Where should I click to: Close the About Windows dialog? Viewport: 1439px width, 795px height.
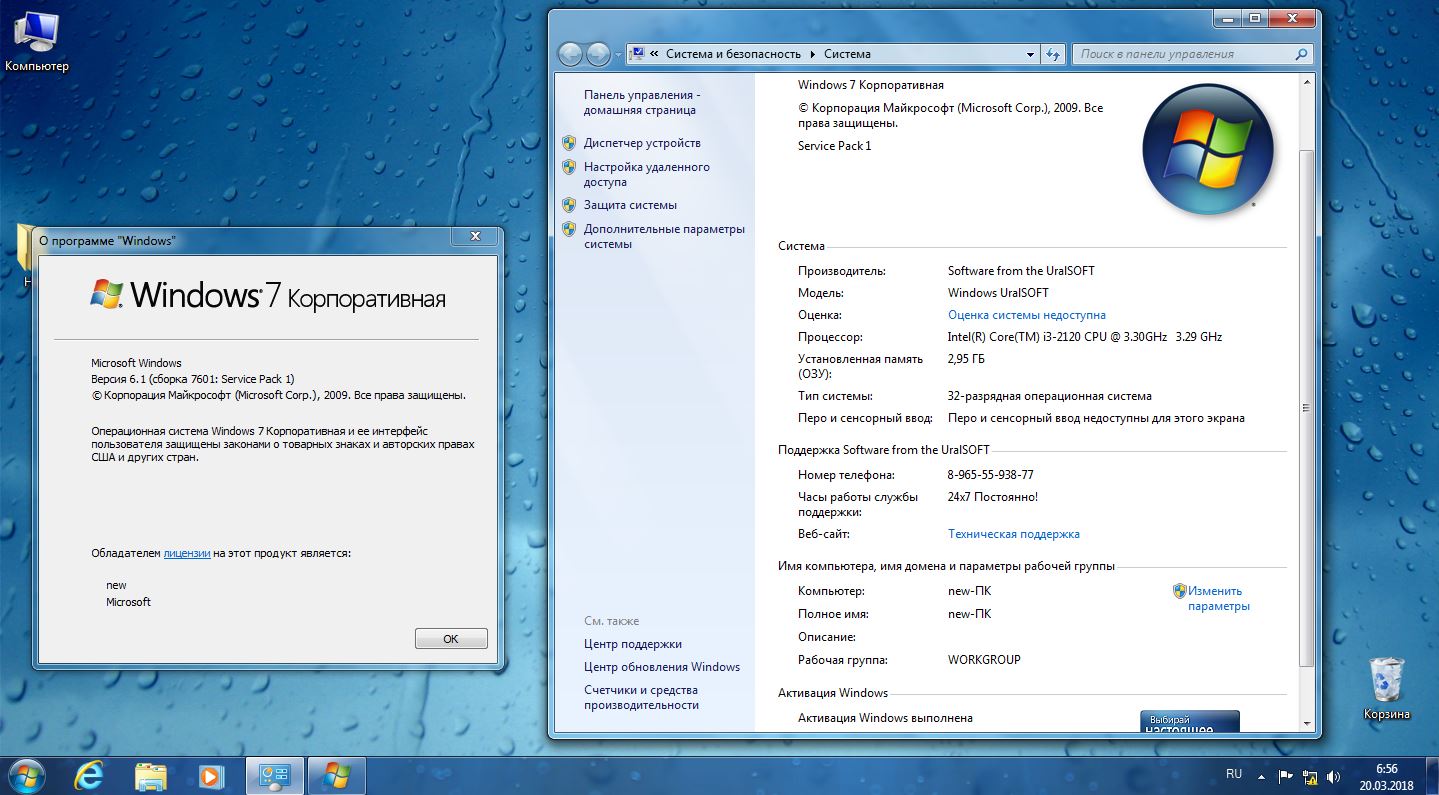click(473, 236)
